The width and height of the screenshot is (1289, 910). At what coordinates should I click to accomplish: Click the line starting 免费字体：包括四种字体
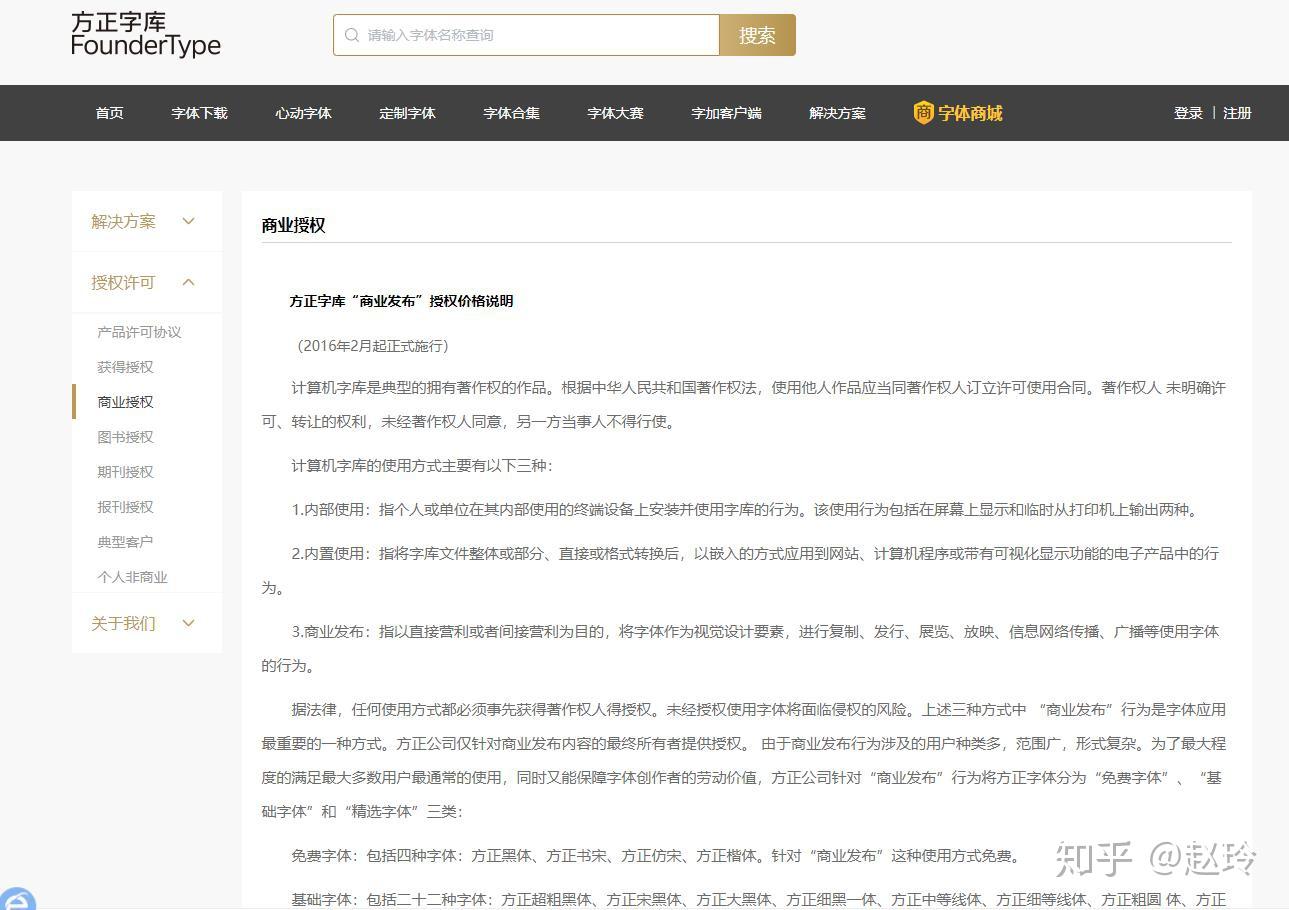point(657,856)
